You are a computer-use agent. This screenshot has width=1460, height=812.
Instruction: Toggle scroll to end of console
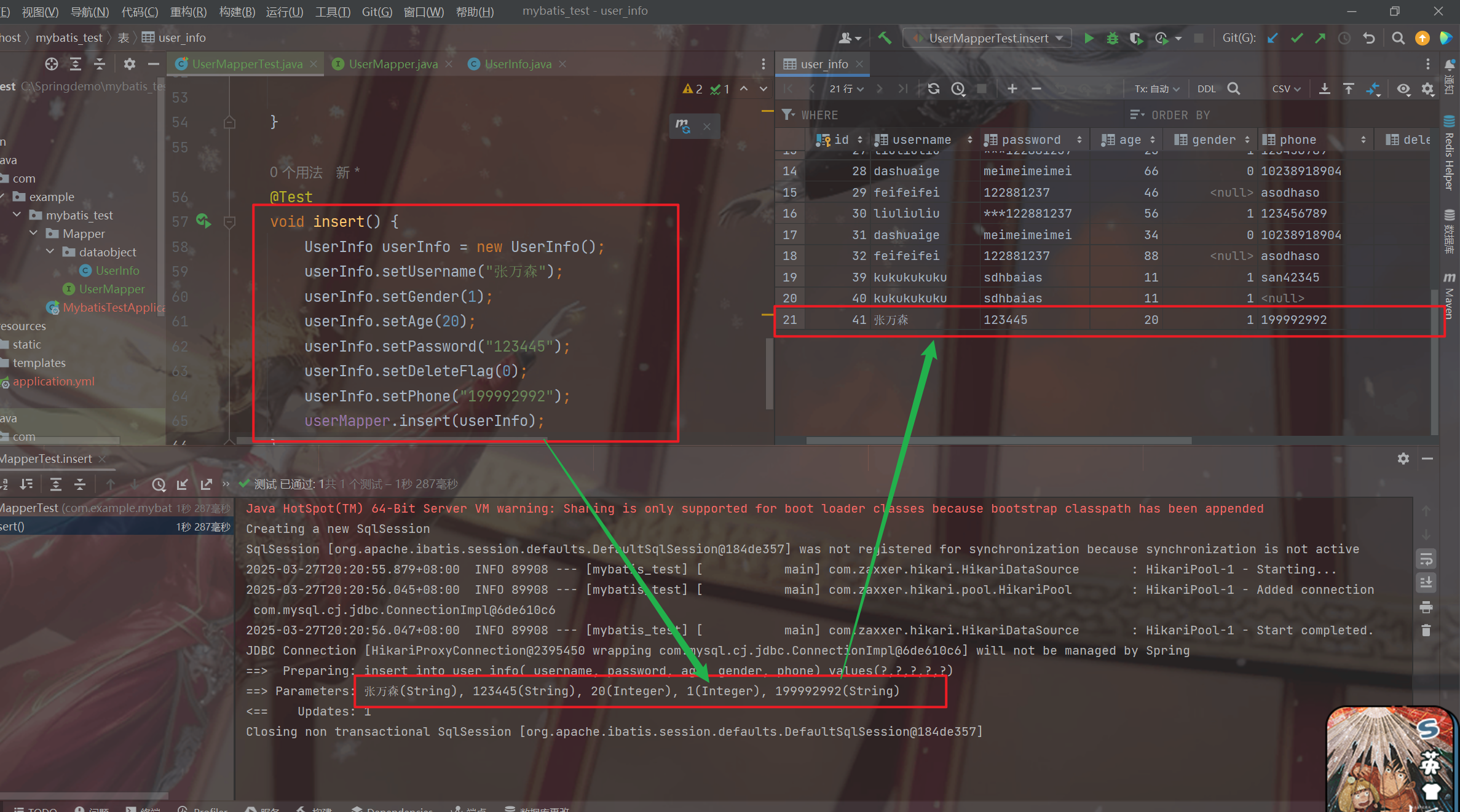(1426, 582)
